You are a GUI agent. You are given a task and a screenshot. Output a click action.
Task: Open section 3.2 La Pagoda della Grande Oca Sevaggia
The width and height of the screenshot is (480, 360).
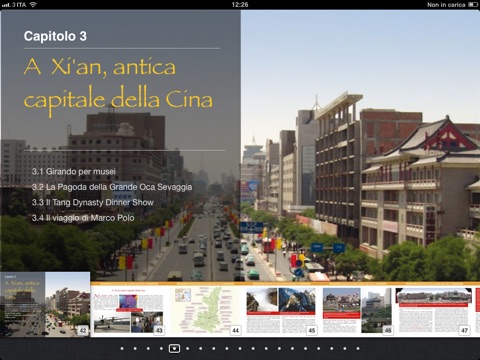pos(112,187)
